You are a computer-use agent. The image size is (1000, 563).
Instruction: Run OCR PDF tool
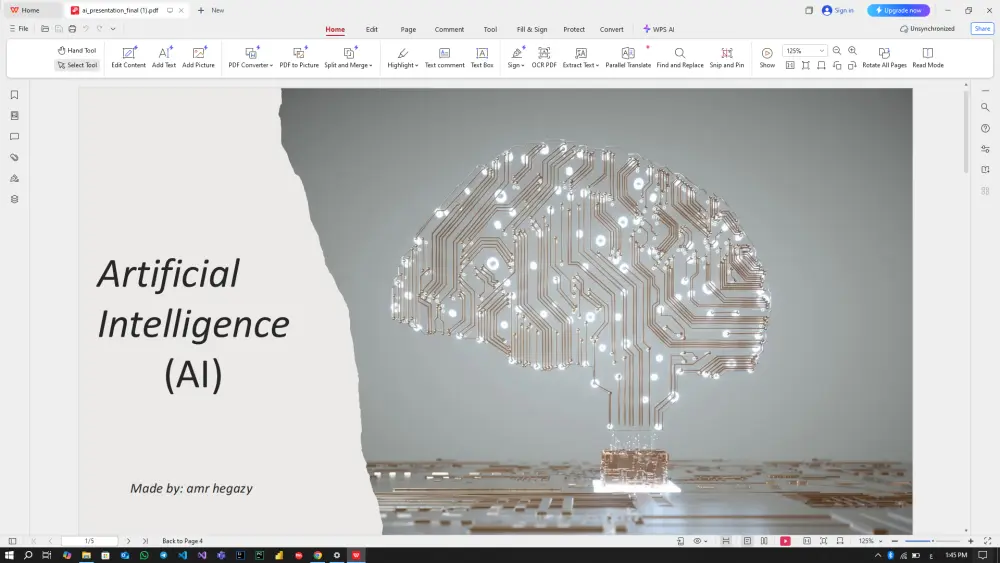point(544,57)
